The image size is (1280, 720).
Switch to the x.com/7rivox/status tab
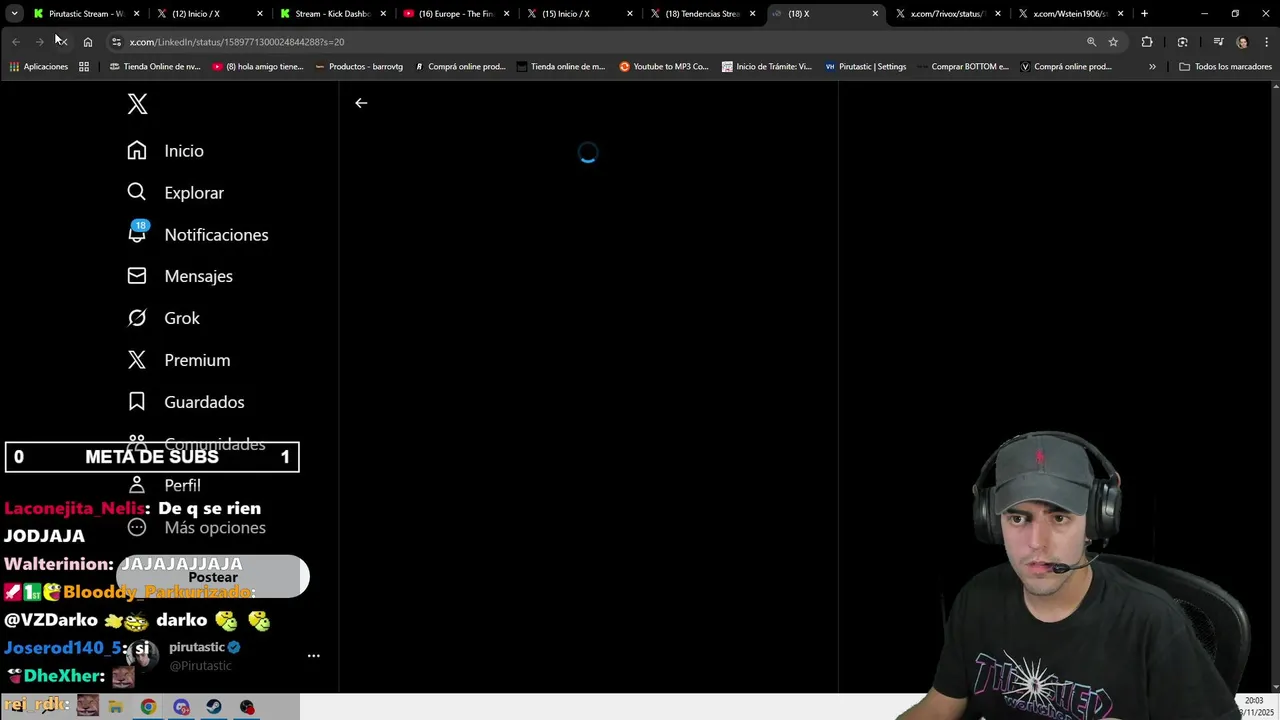click(x=948, y=14)
